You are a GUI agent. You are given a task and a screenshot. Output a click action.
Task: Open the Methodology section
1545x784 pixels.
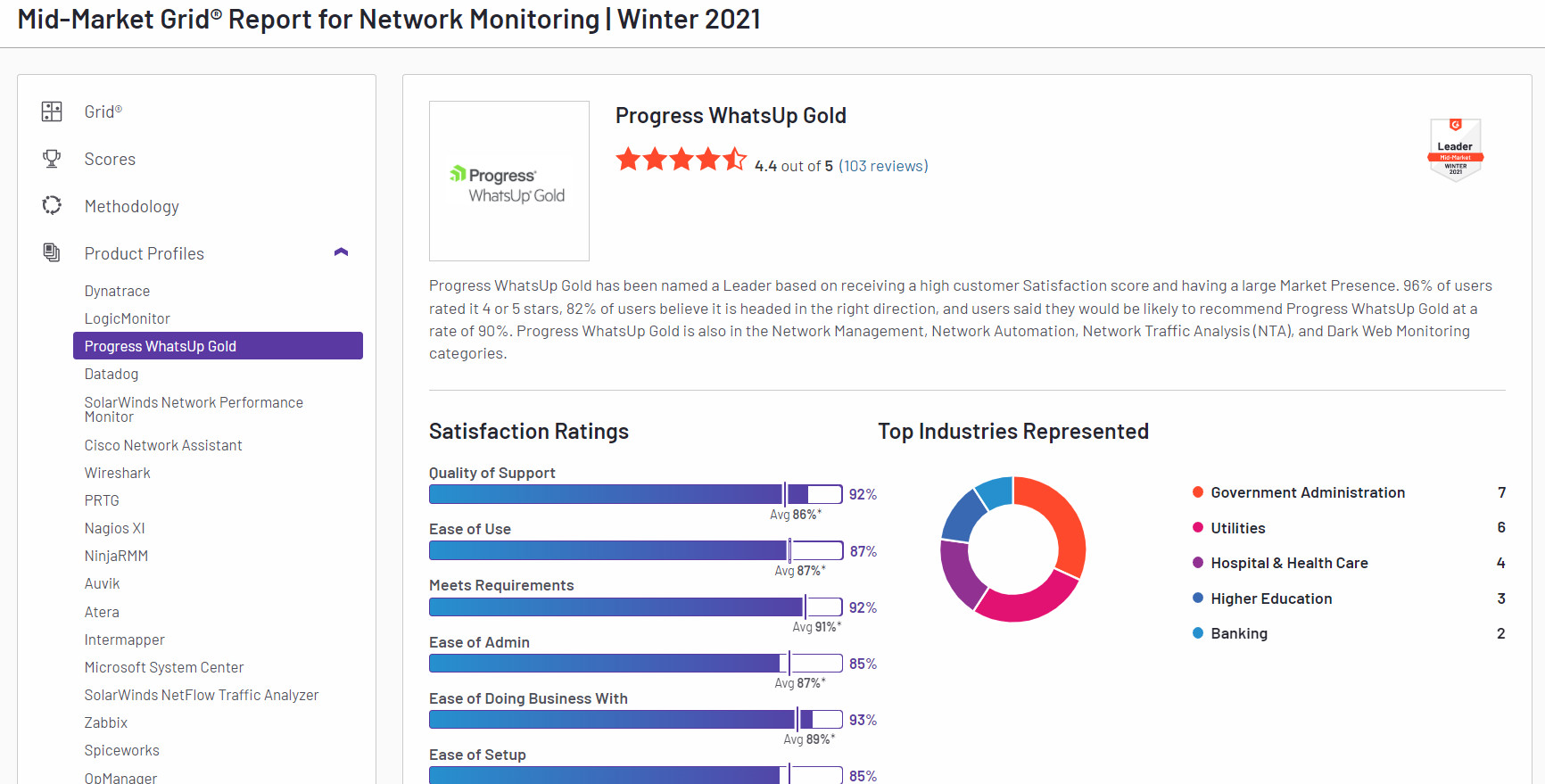click(x=131, y=206)
